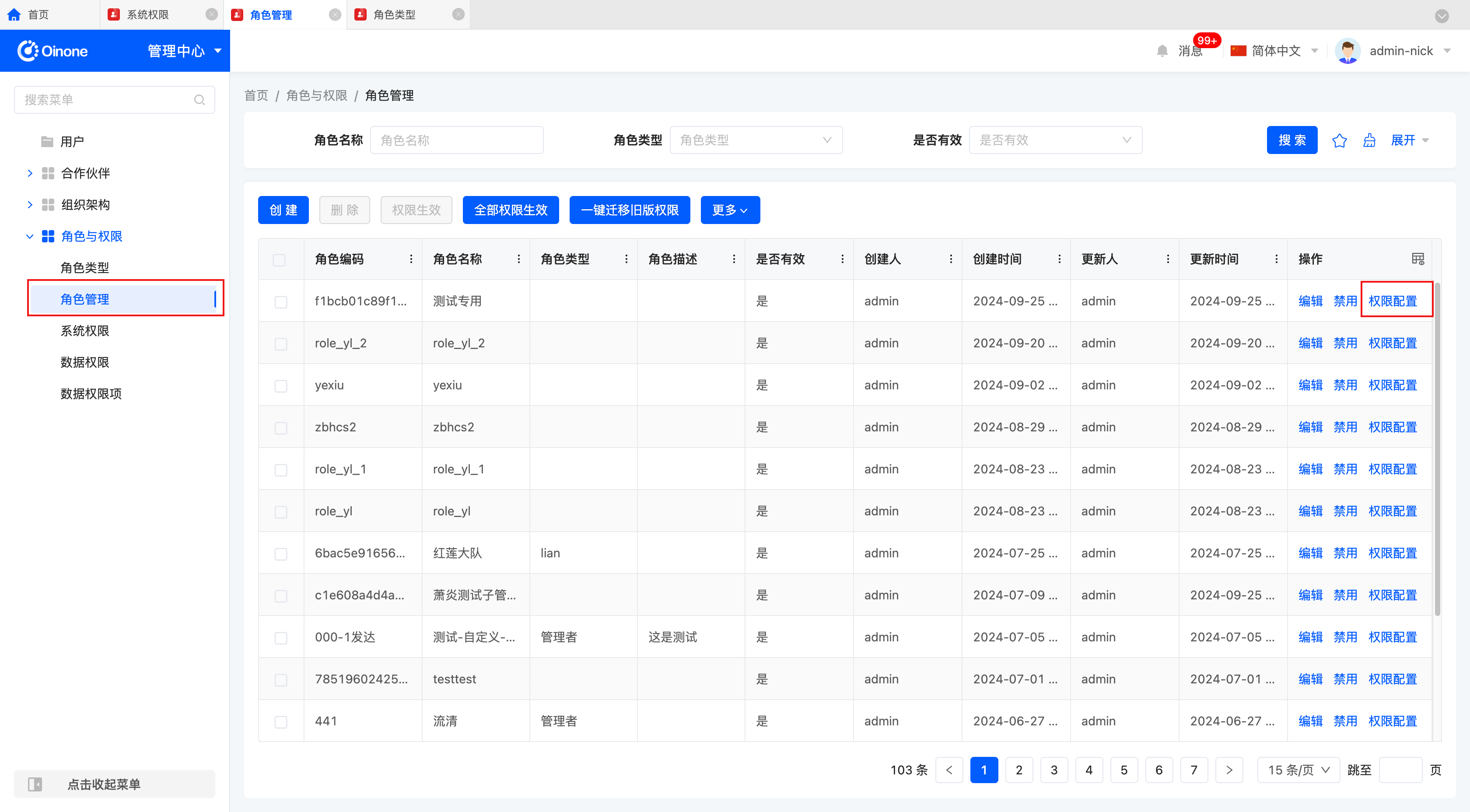This screenshot has width=1470, height=812.
Task: Open column menu for 角色描述
Action: (x=734, y=259)
